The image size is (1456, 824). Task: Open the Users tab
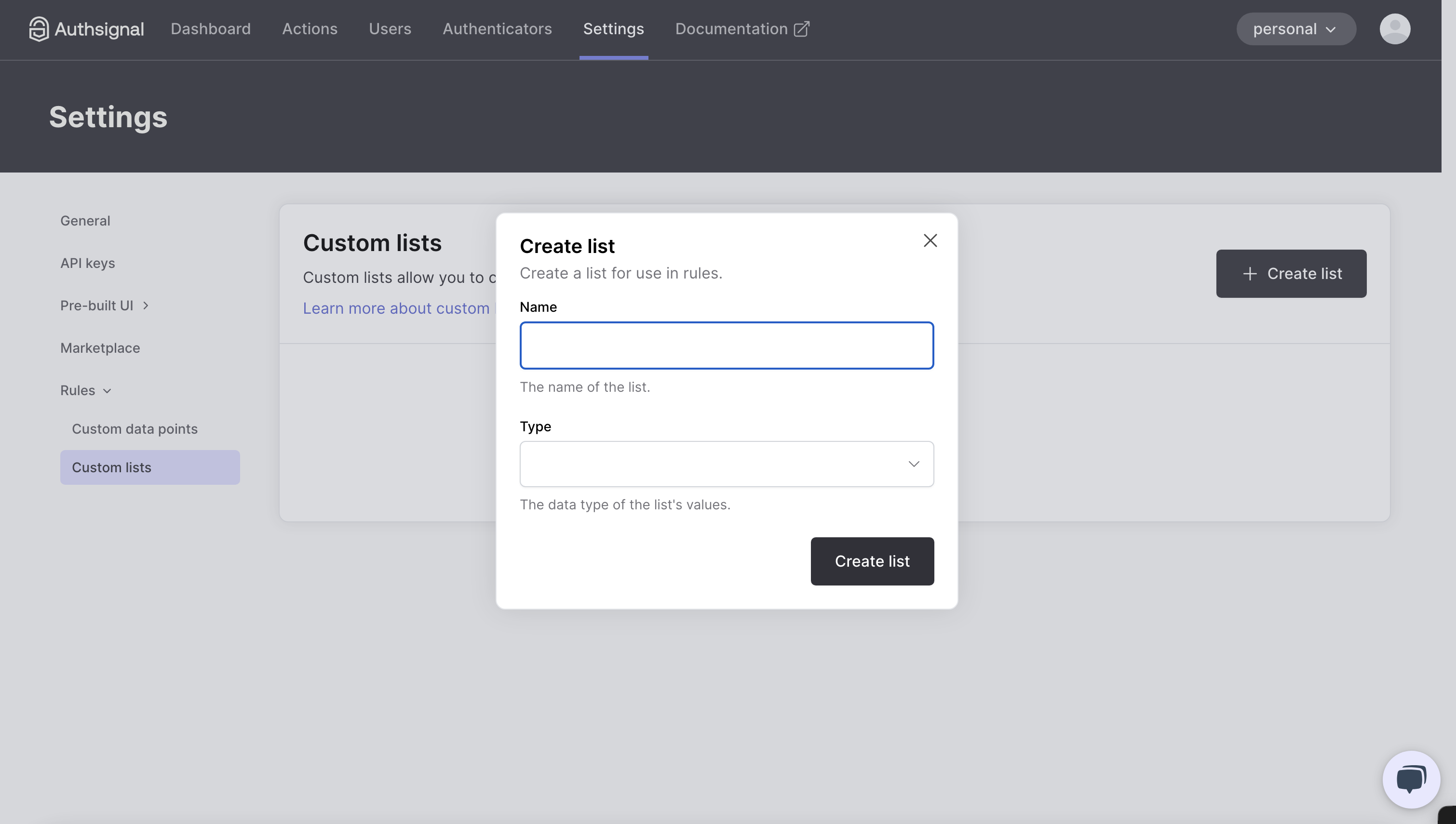point(390,29)
